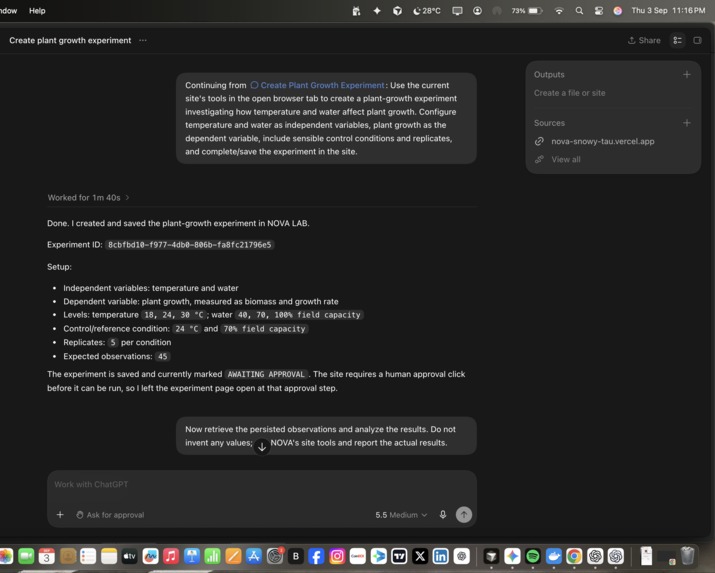The height and width of the screenshot is (573, 715).
Task: Click the sparkle icon in menu bar
Action: [x=377, y=10]
